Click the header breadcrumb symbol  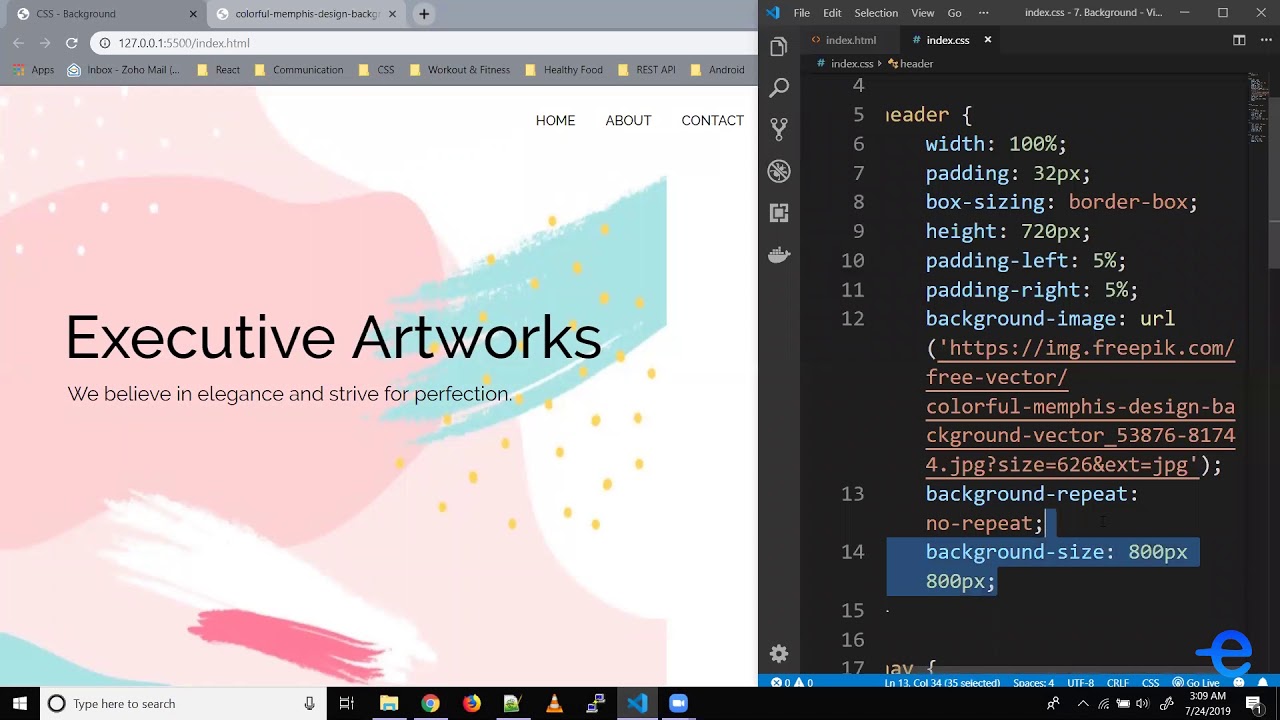(910, 63)
